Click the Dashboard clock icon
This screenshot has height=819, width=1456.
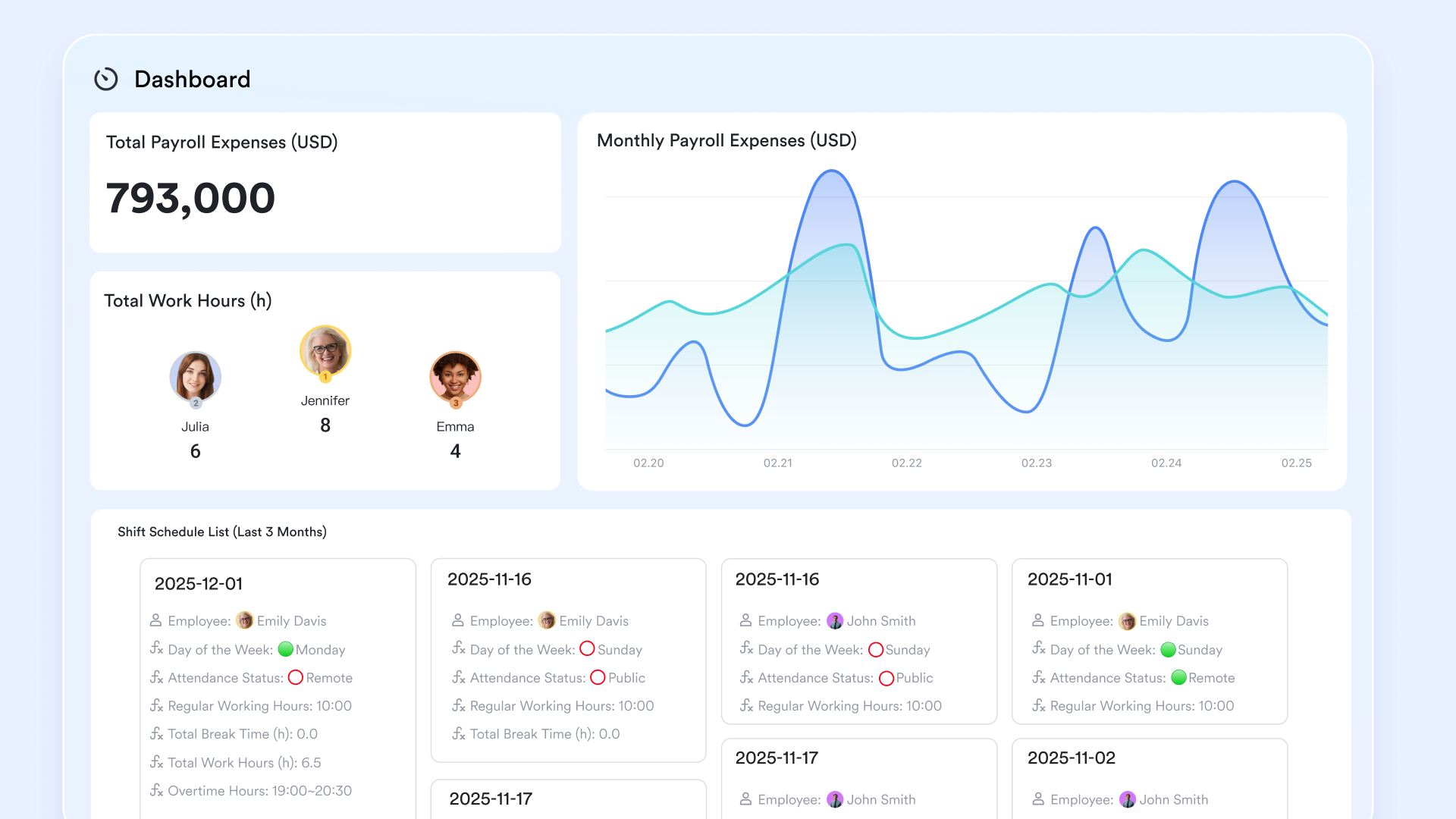(106, 79)
